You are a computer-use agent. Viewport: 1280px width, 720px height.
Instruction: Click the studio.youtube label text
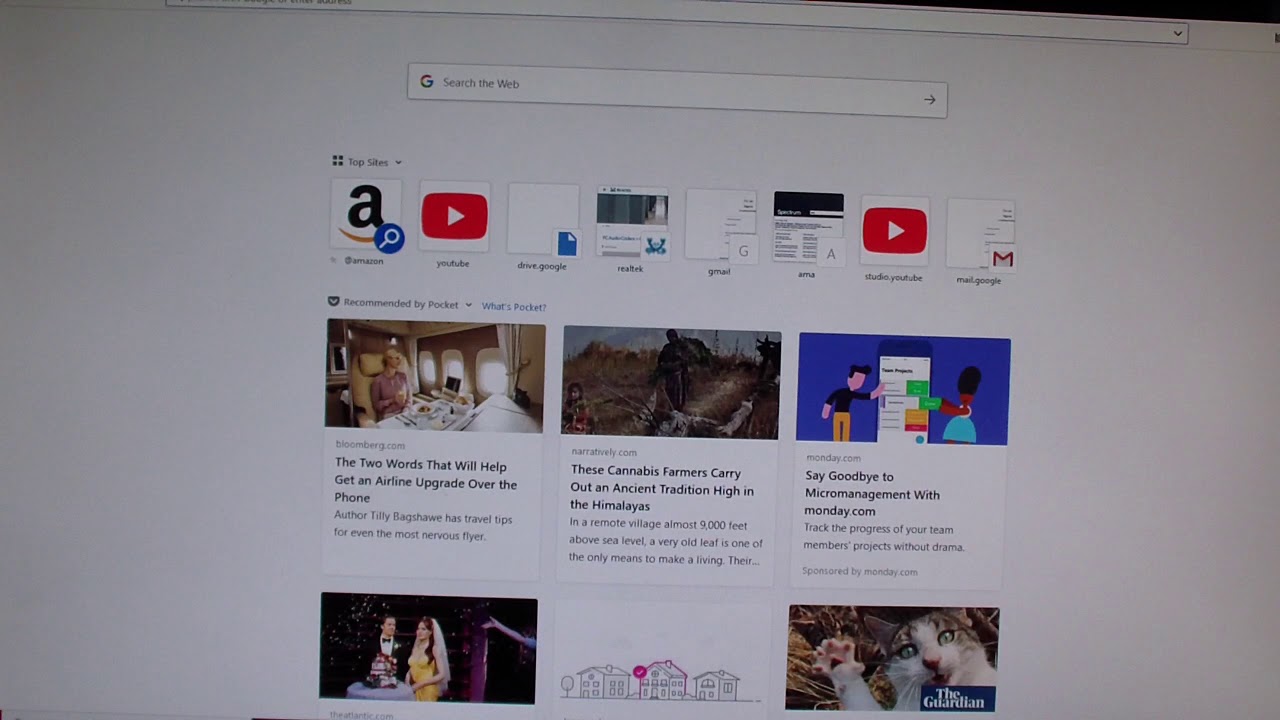(893, 277)
